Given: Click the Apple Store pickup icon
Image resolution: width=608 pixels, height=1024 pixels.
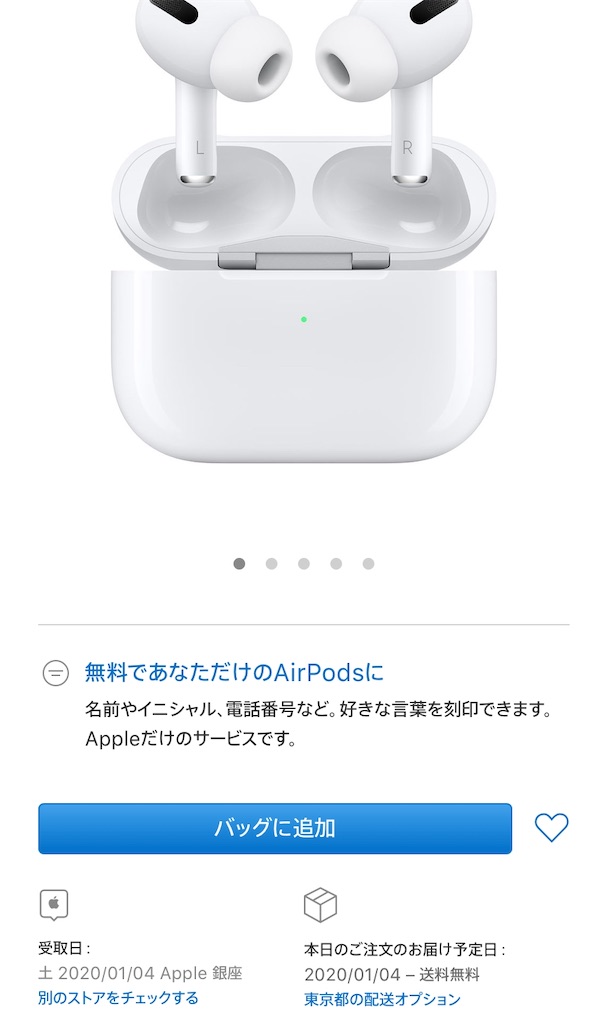Looking at the screenshot, I should 54,905.
